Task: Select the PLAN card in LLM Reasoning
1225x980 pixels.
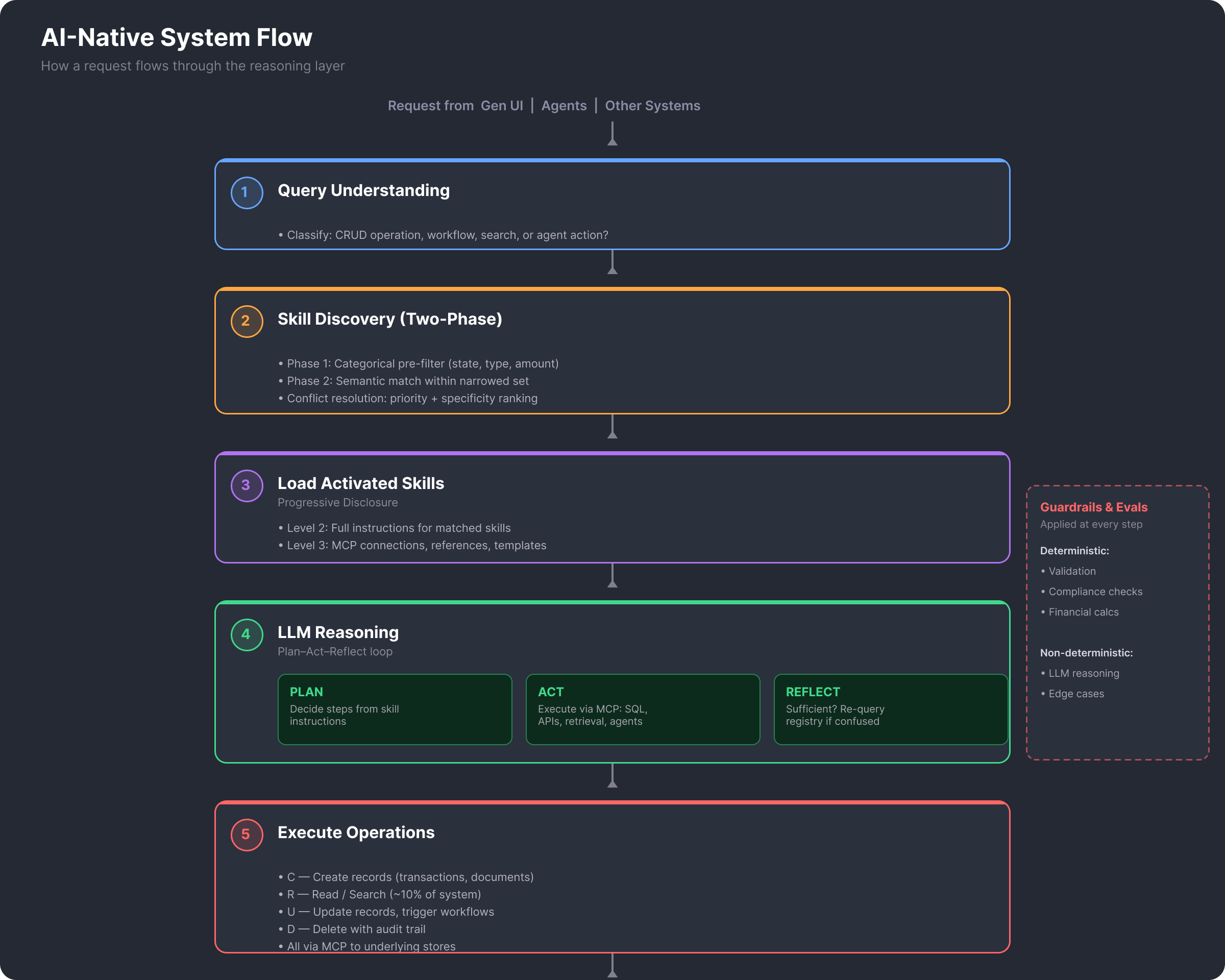Action: click(395, 709)
